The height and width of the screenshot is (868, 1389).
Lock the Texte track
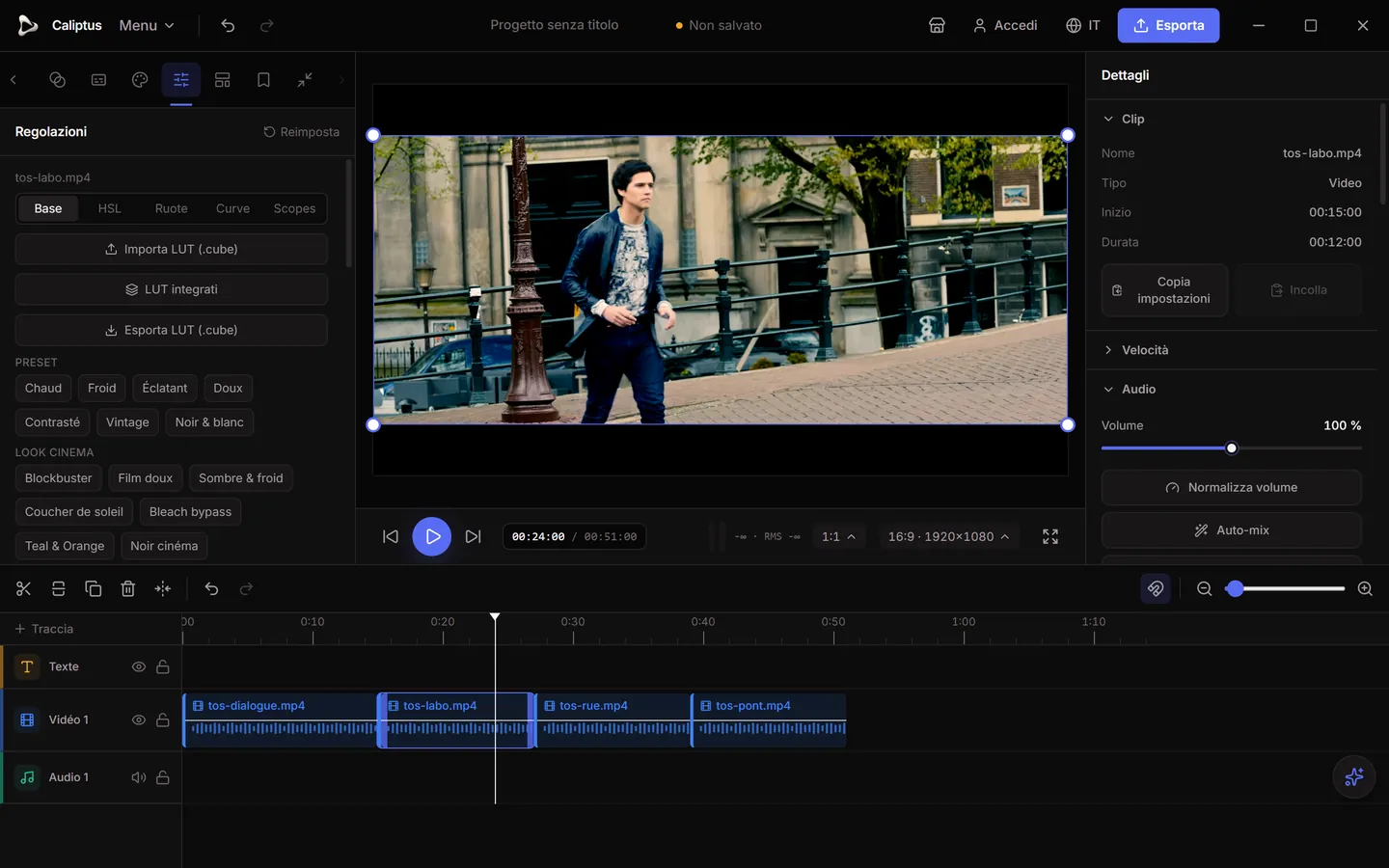[x=163, y=666]
